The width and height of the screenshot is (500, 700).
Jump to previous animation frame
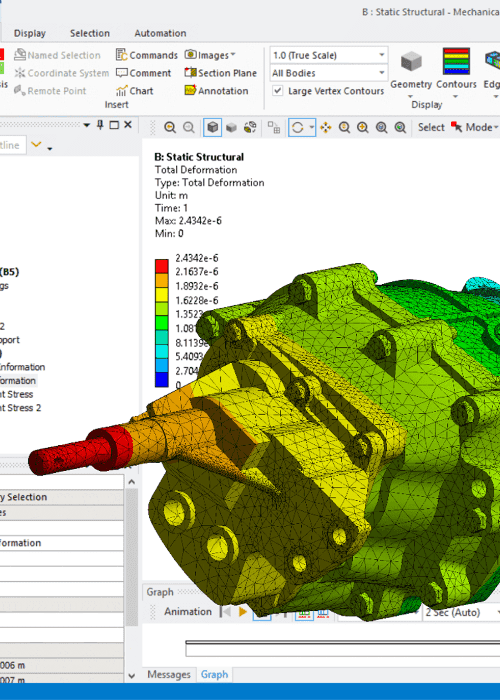226,612
